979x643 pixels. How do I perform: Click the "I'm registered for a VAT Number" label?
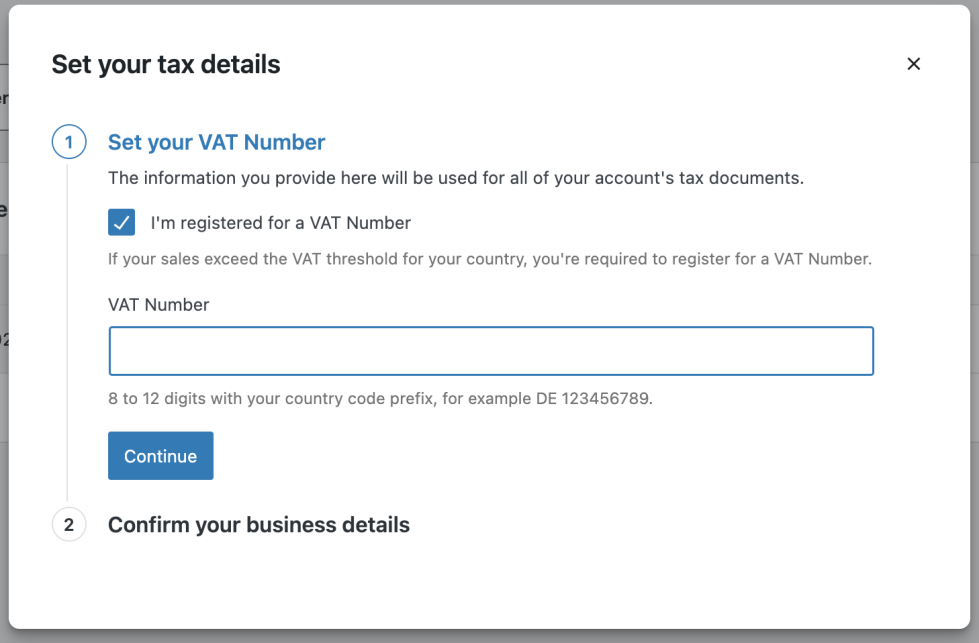coord(280,223)
